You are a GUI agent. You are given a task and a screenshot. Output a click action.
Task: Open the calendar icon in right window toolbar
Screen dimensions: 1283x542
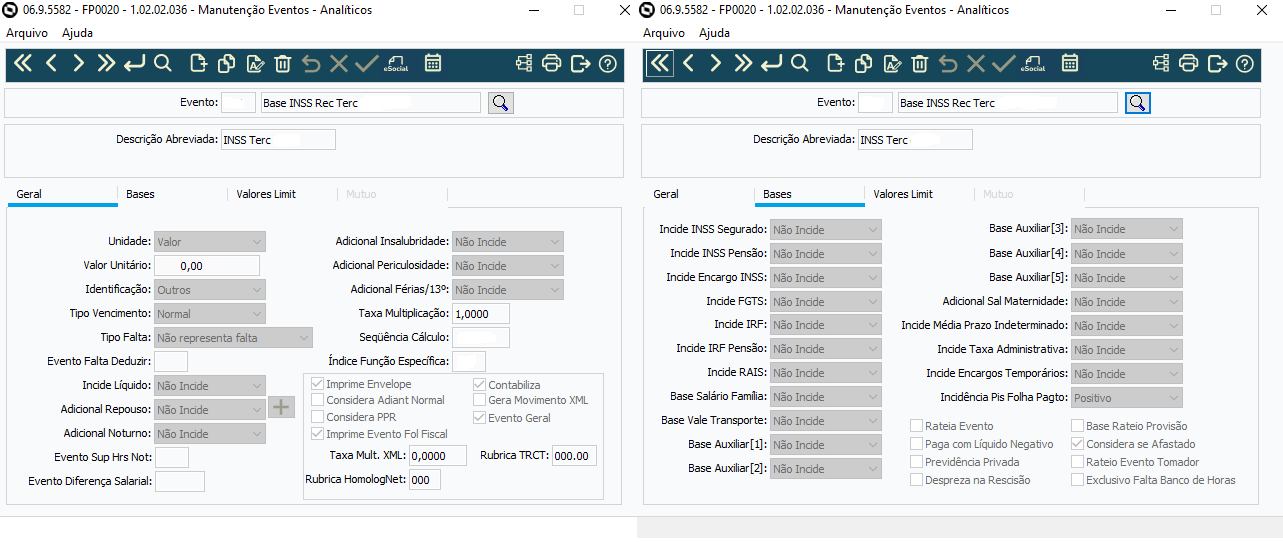pyautogui.click(x=1069, y=64)
